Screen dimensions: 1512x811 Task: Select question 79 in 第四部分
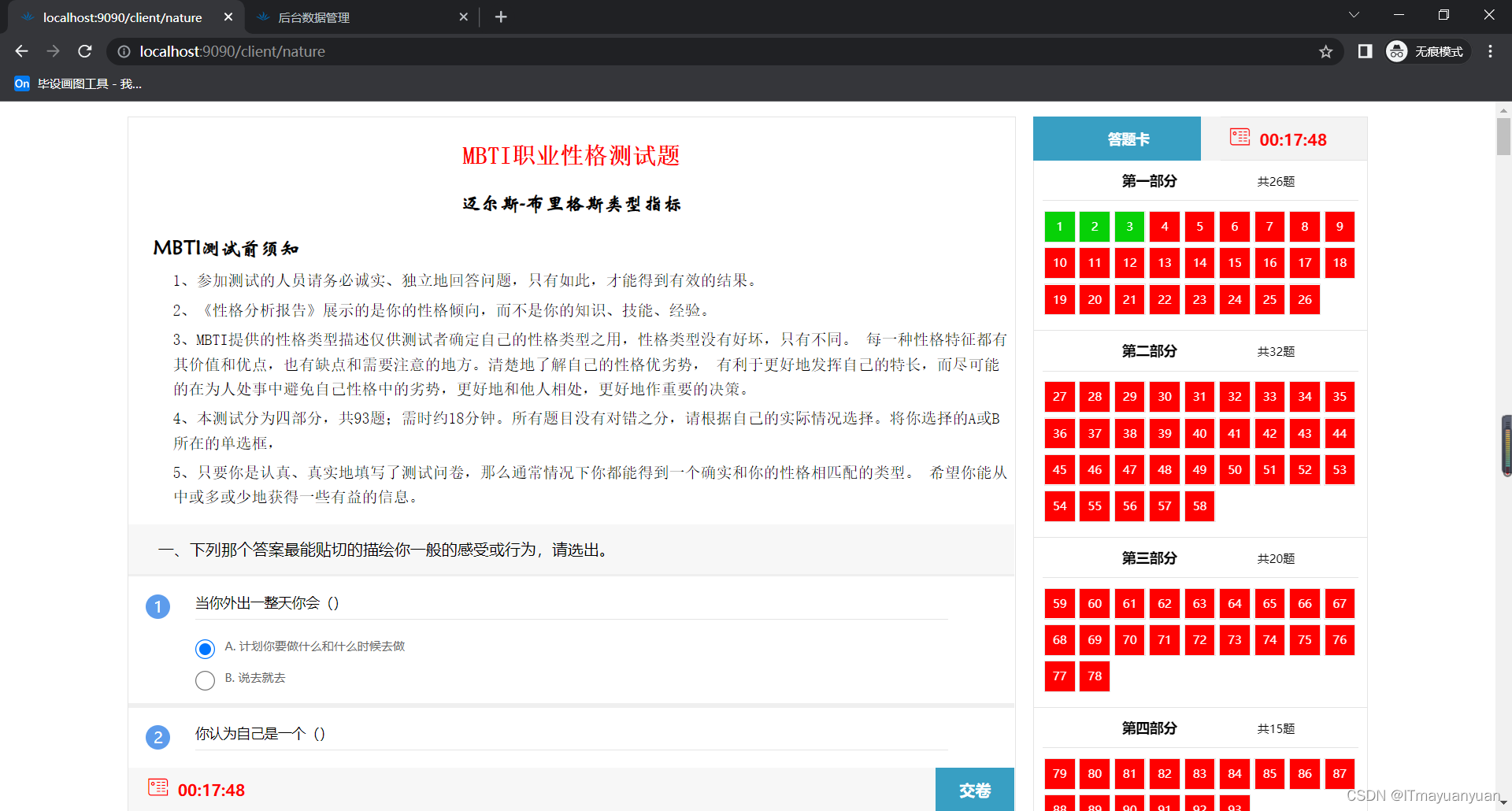[x=1060, y=774]
